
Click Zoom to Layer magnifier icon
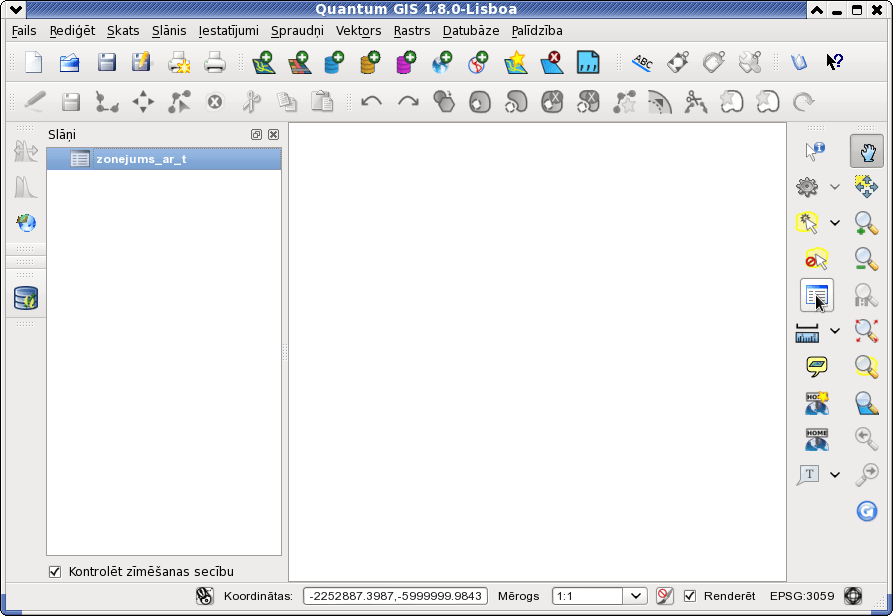click(x=866, y=403)
